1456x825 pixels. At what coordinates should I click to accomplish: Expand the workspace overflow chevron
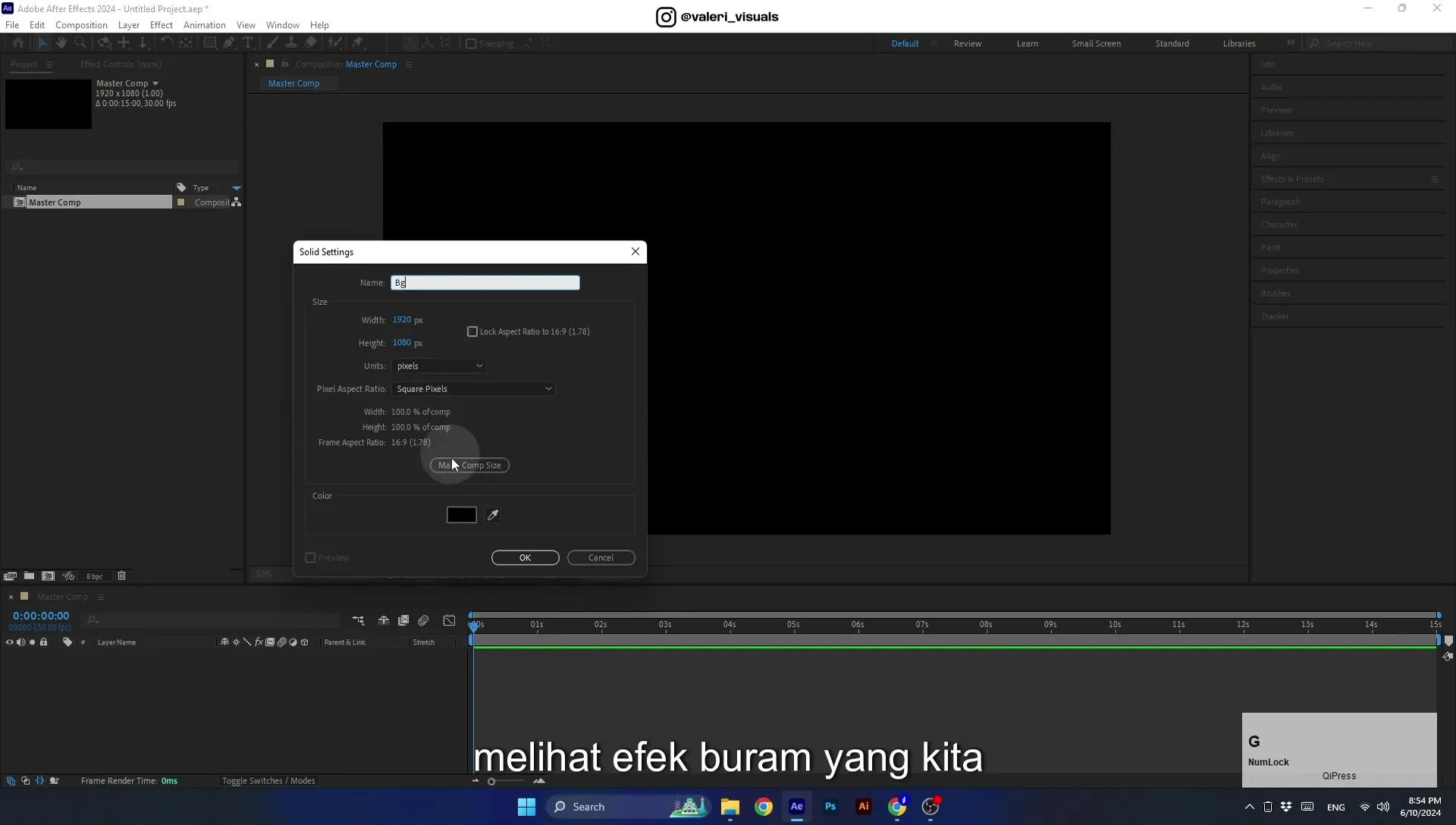(x=1291, y=43)
